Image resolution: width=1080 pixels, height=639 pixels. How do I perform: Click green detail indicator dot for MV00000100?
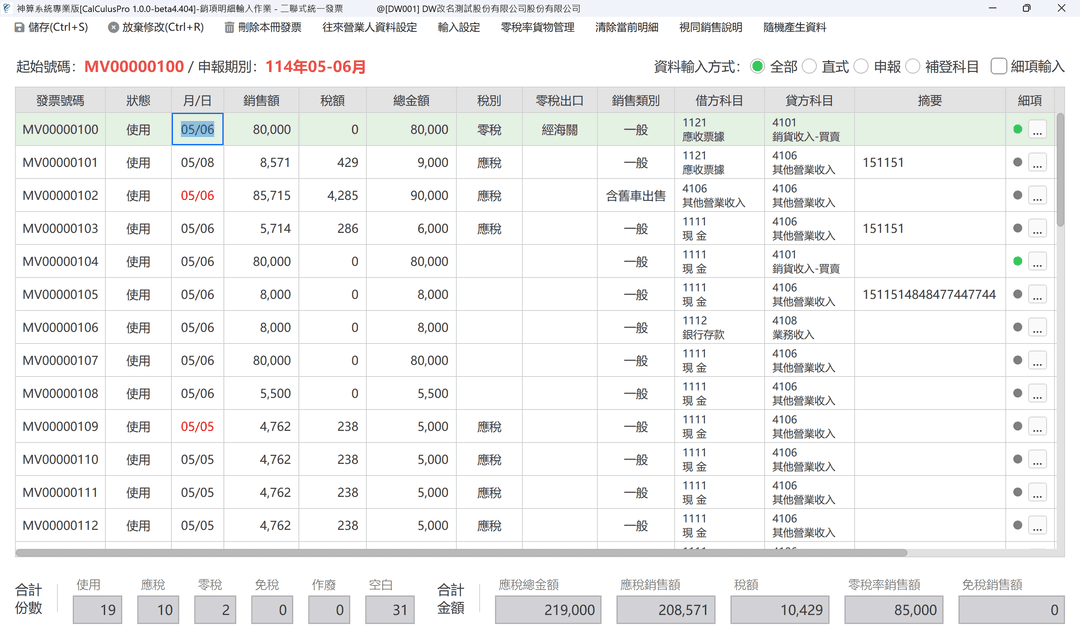click(1018, 130)
